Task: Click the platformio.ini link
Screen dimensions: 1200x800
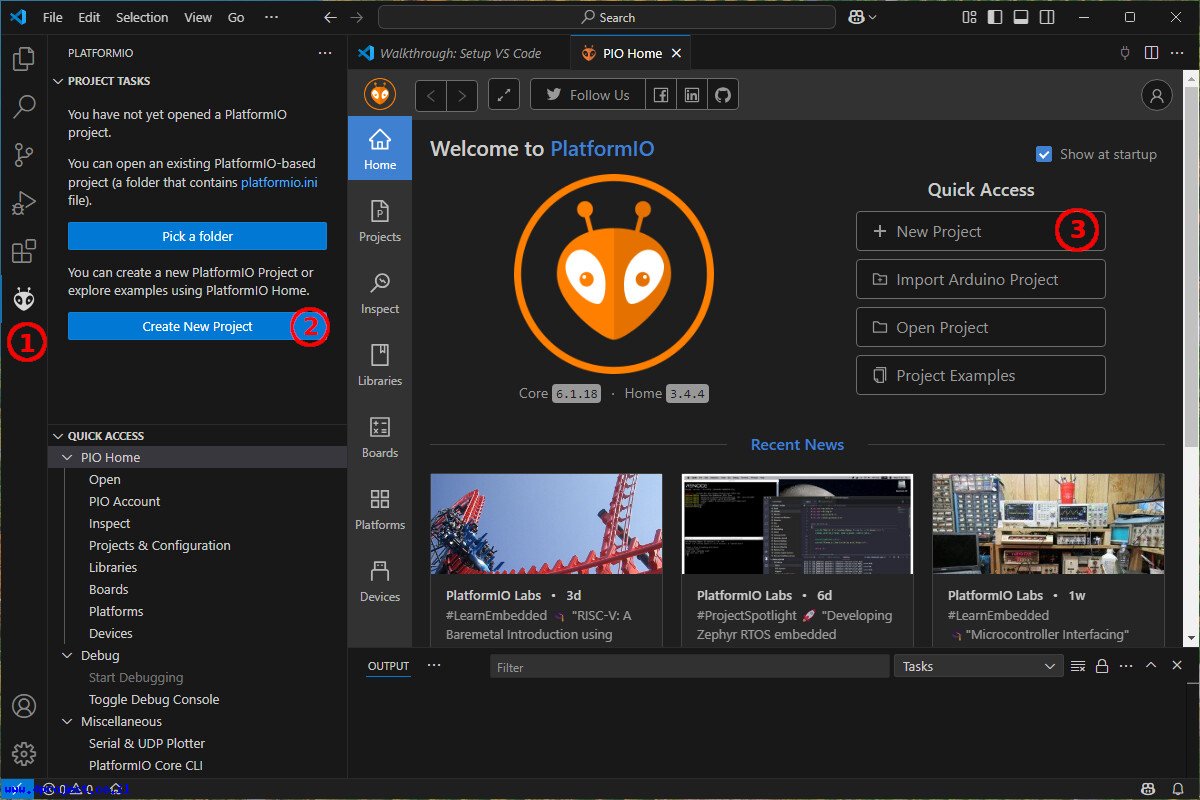Action: [x=281, y=183]
